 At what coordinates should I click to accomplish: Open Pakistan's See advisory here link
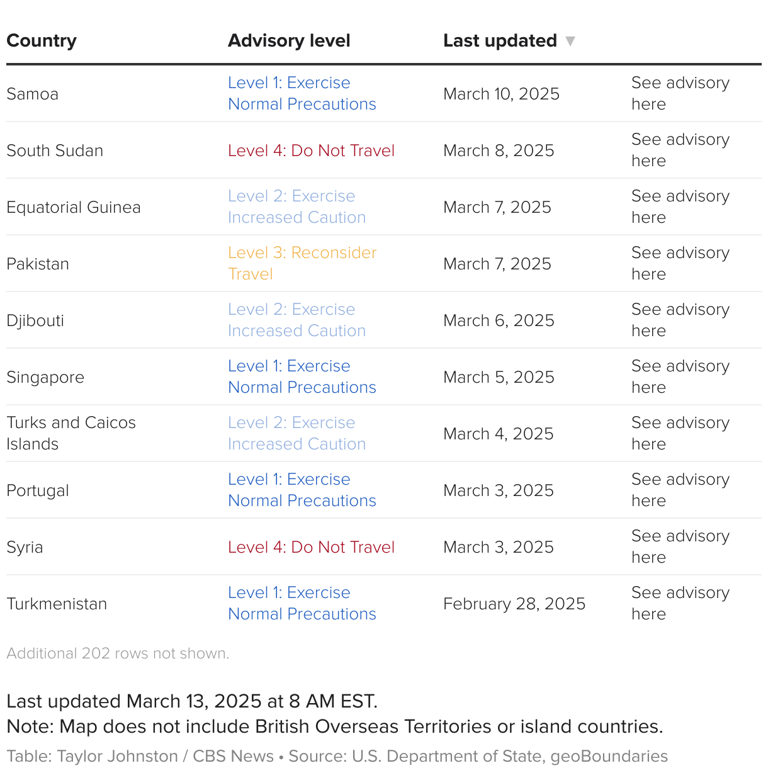click(x=680, y=263)
